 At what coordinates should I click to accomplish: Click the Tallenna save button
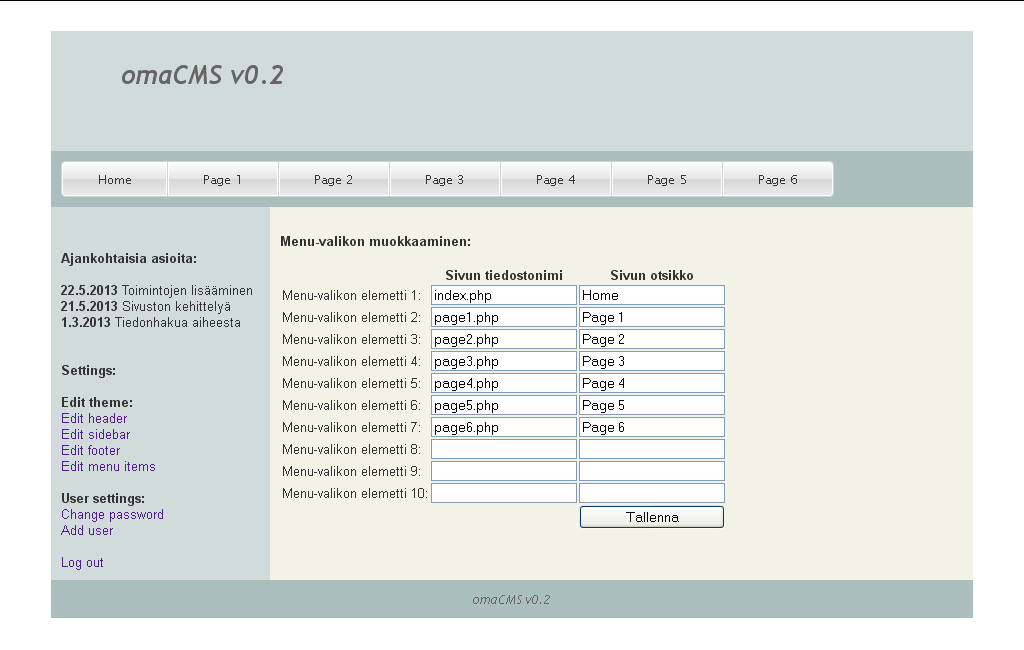coord(651,516)
